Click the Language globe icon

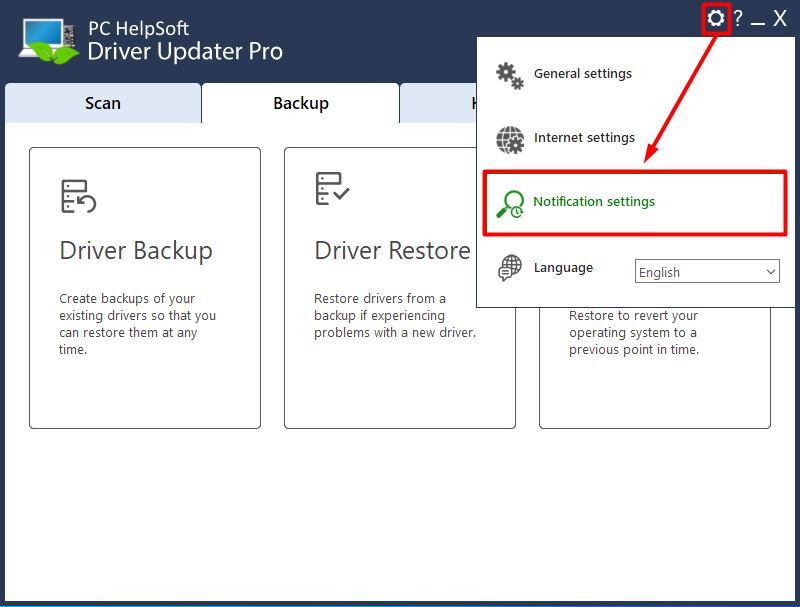click(x=510, y=268)
